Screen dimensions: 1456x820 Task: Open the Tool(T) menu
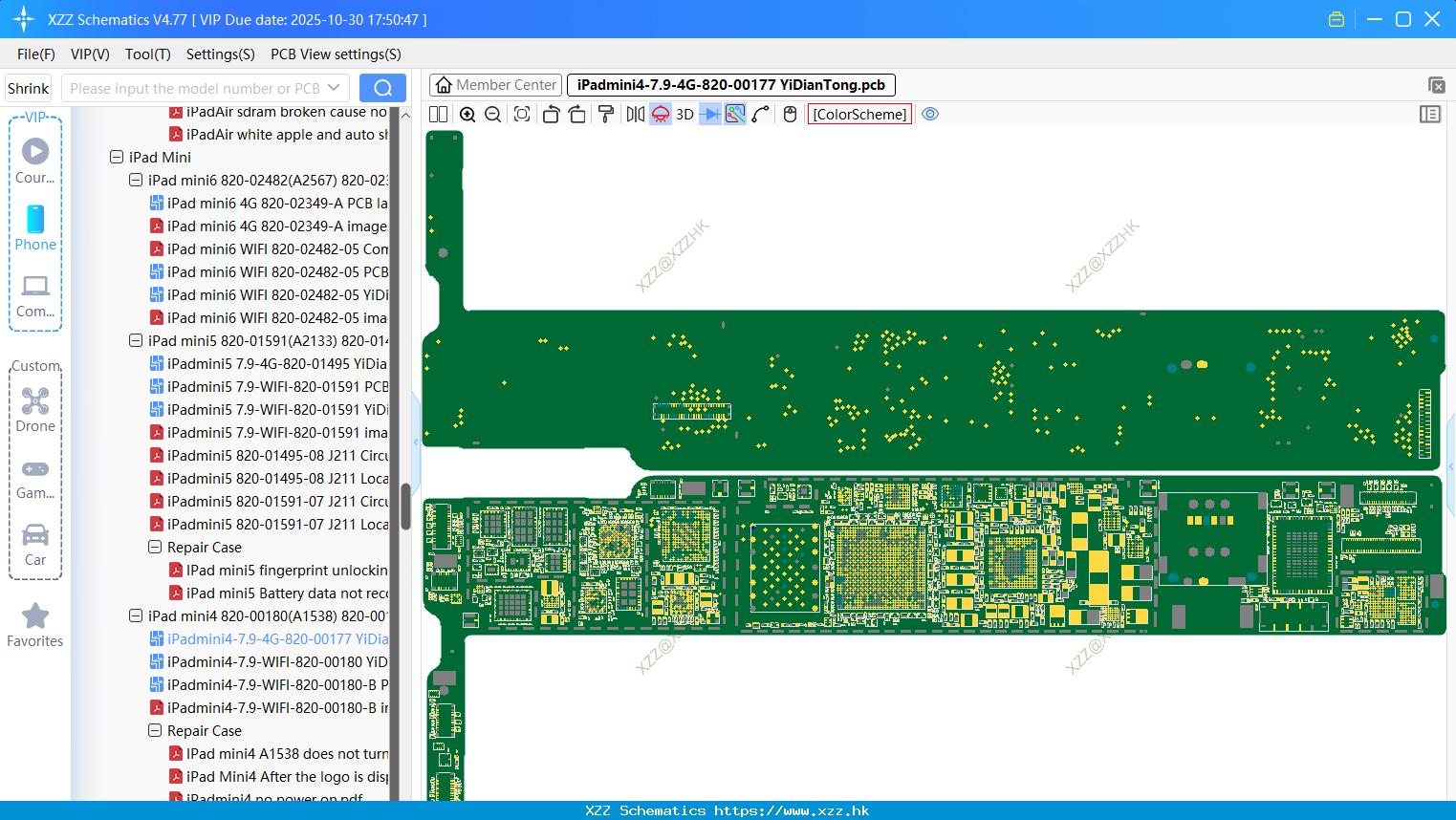point(148,54)
